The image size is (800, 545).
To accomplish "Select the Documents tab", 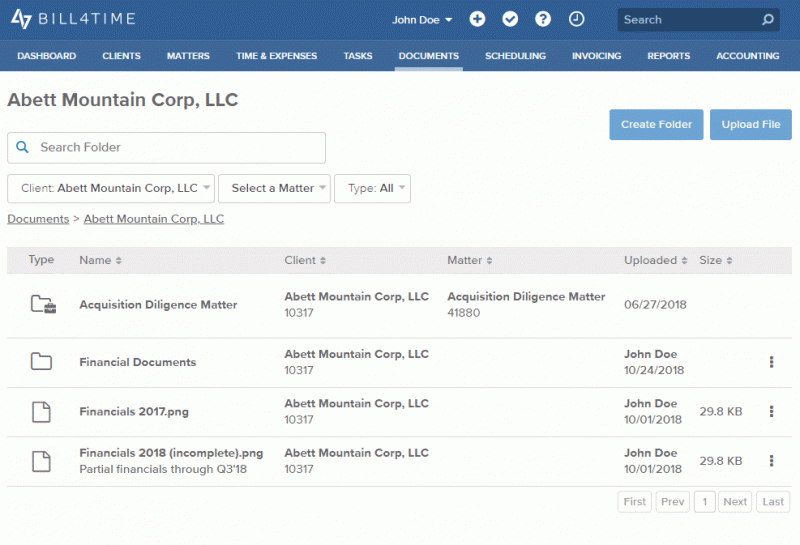I will pyautogui.click(x=429, y=56).
